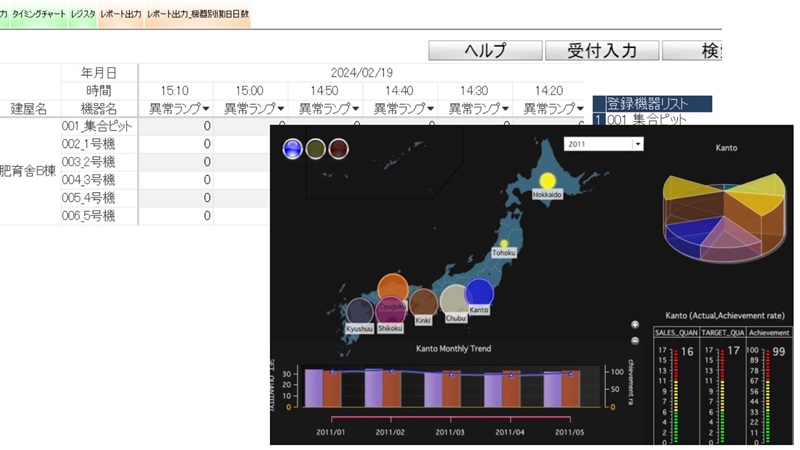Click the blue Kanto bubble marker
Screen dimensions: 800x450
pyautogui.click(x=480, y=292)
